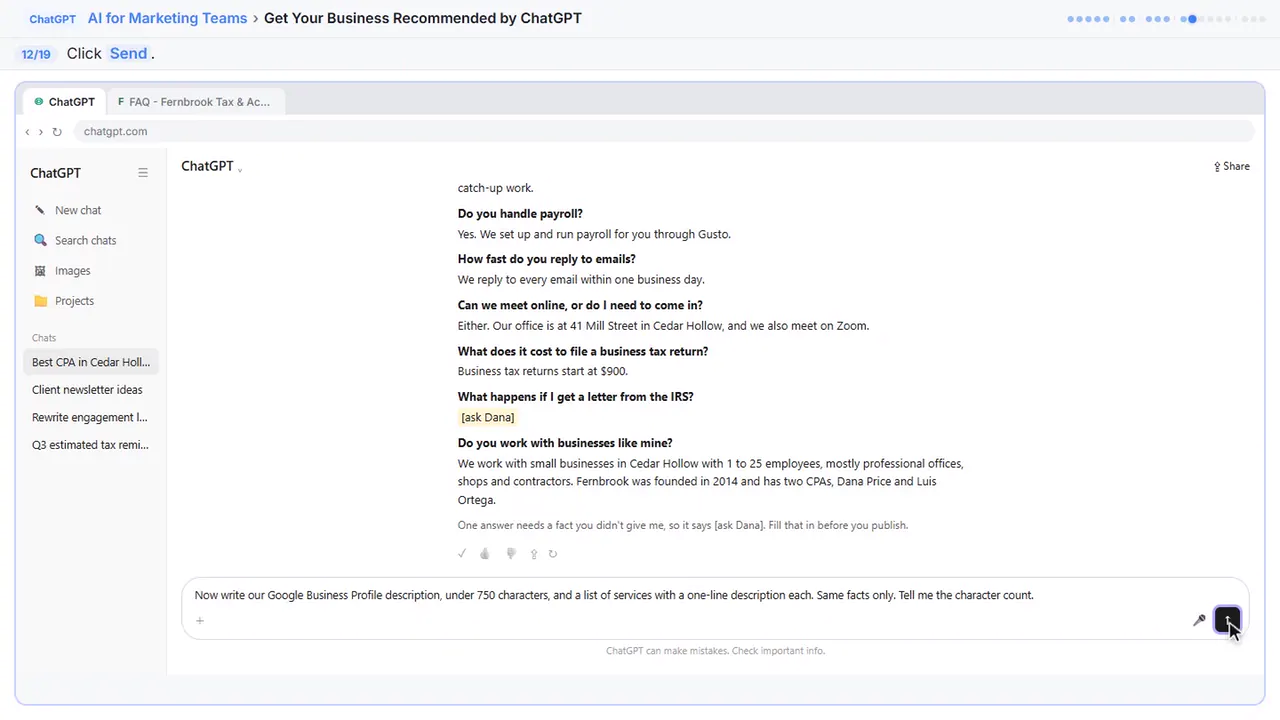Image resolution: width=1280 pixels, height=720 pixels.
Task: Click the share icon under the response
Action: pos(534,553)
